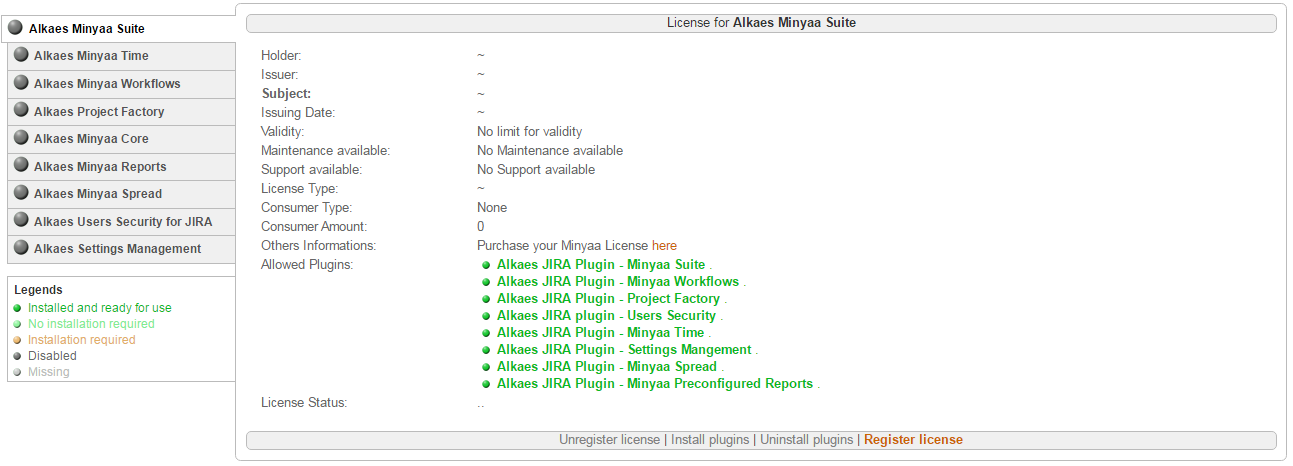Click the gray status ball for Alkaes Minyaa Time
This screenshot has height=466, width=1293.
click(x=21, y=56)
